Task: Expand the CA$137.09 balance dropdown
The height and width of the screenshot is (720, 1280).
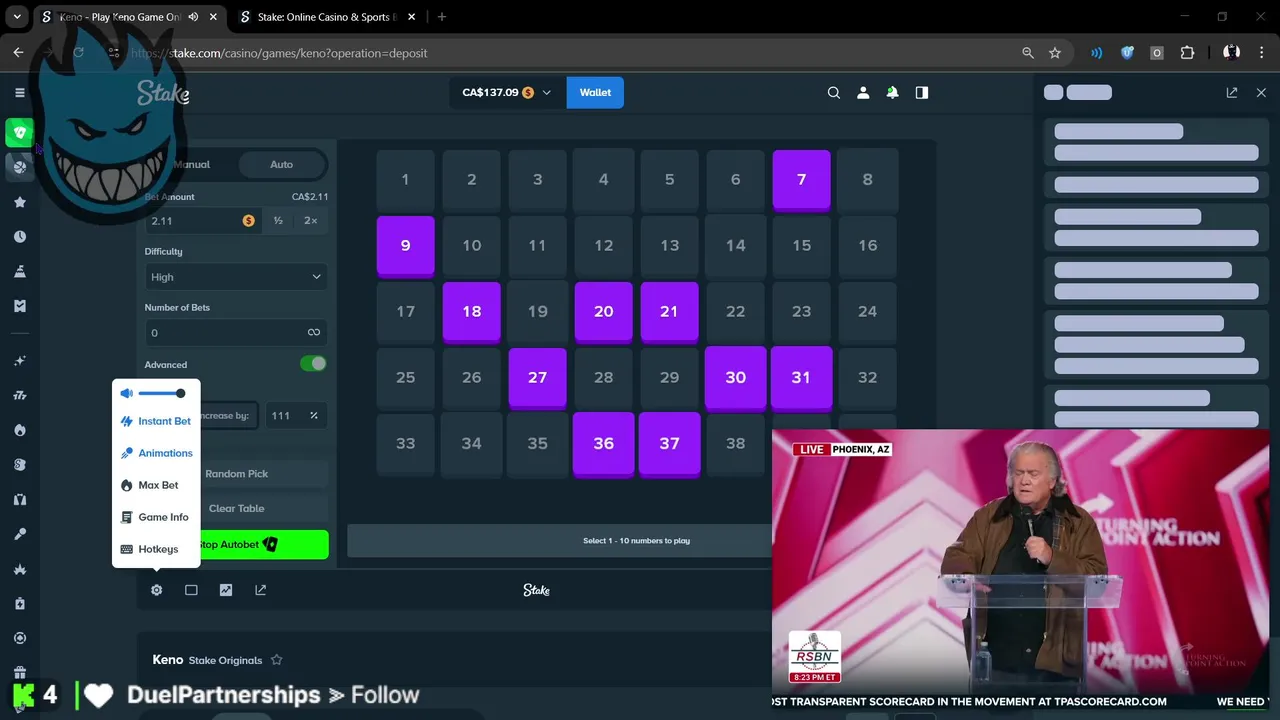Action: (x=506, y=92)
